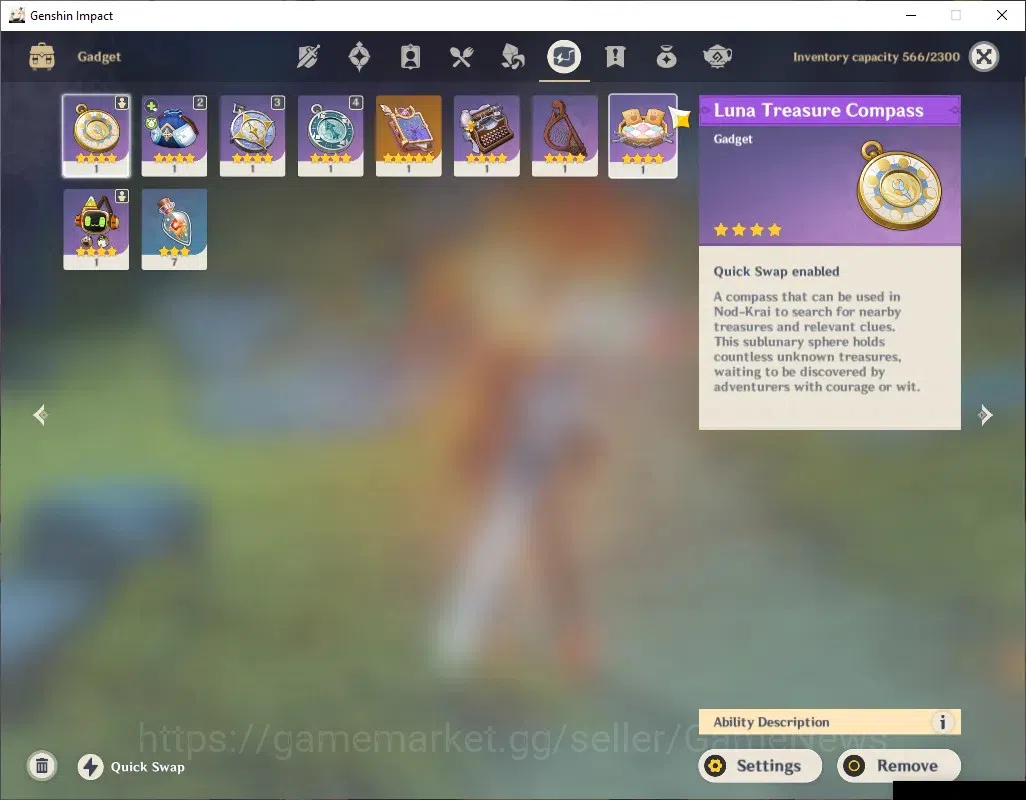
Task: Click the large compass image in detail panel
Action: click(x=900, y=184)
